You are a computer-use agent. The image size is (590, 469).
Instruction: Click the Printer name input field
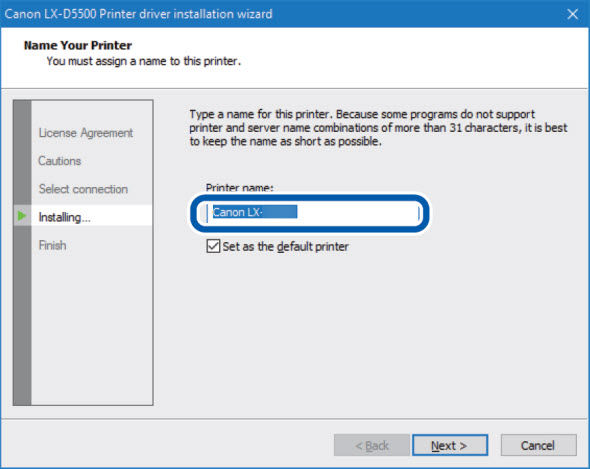pyautogui.click(x=313, y=213)
